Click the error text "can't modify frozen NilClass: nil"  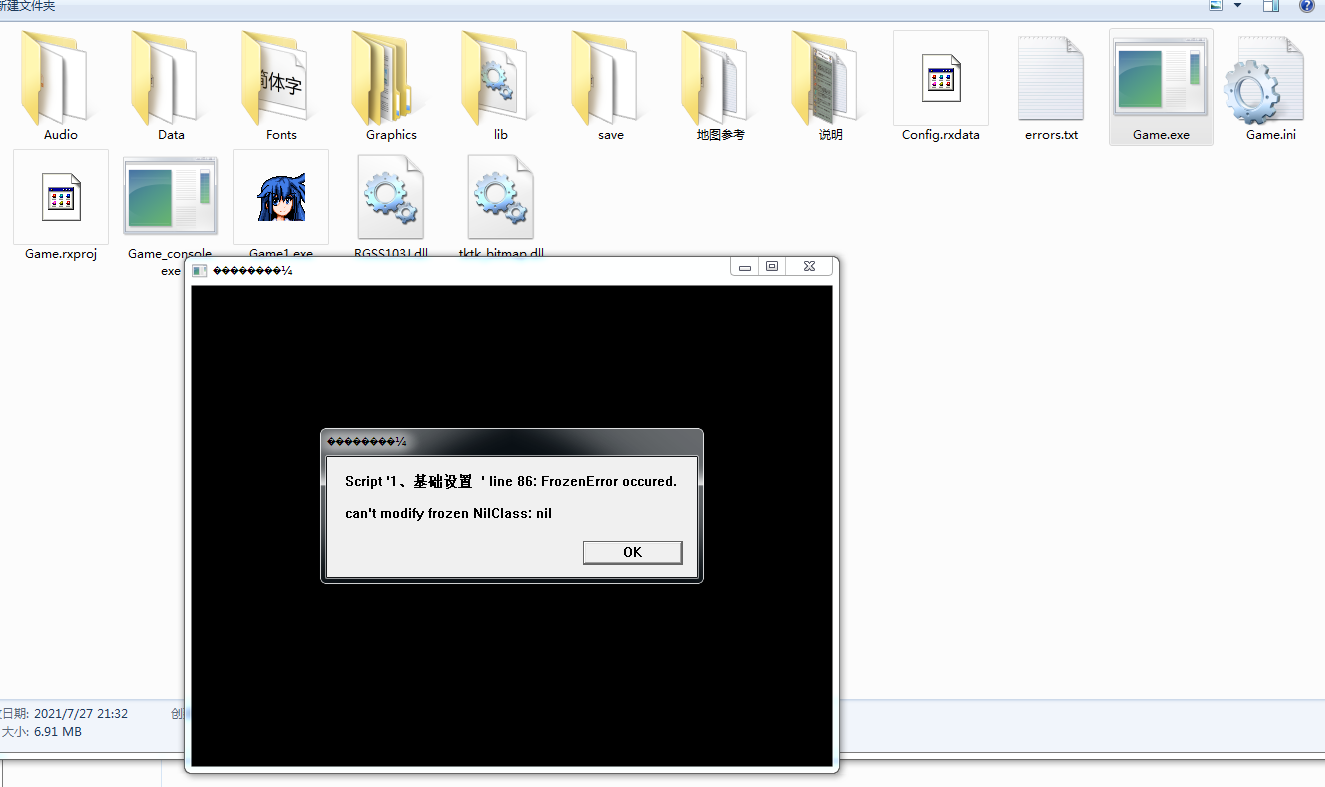[x=448, y=514]
